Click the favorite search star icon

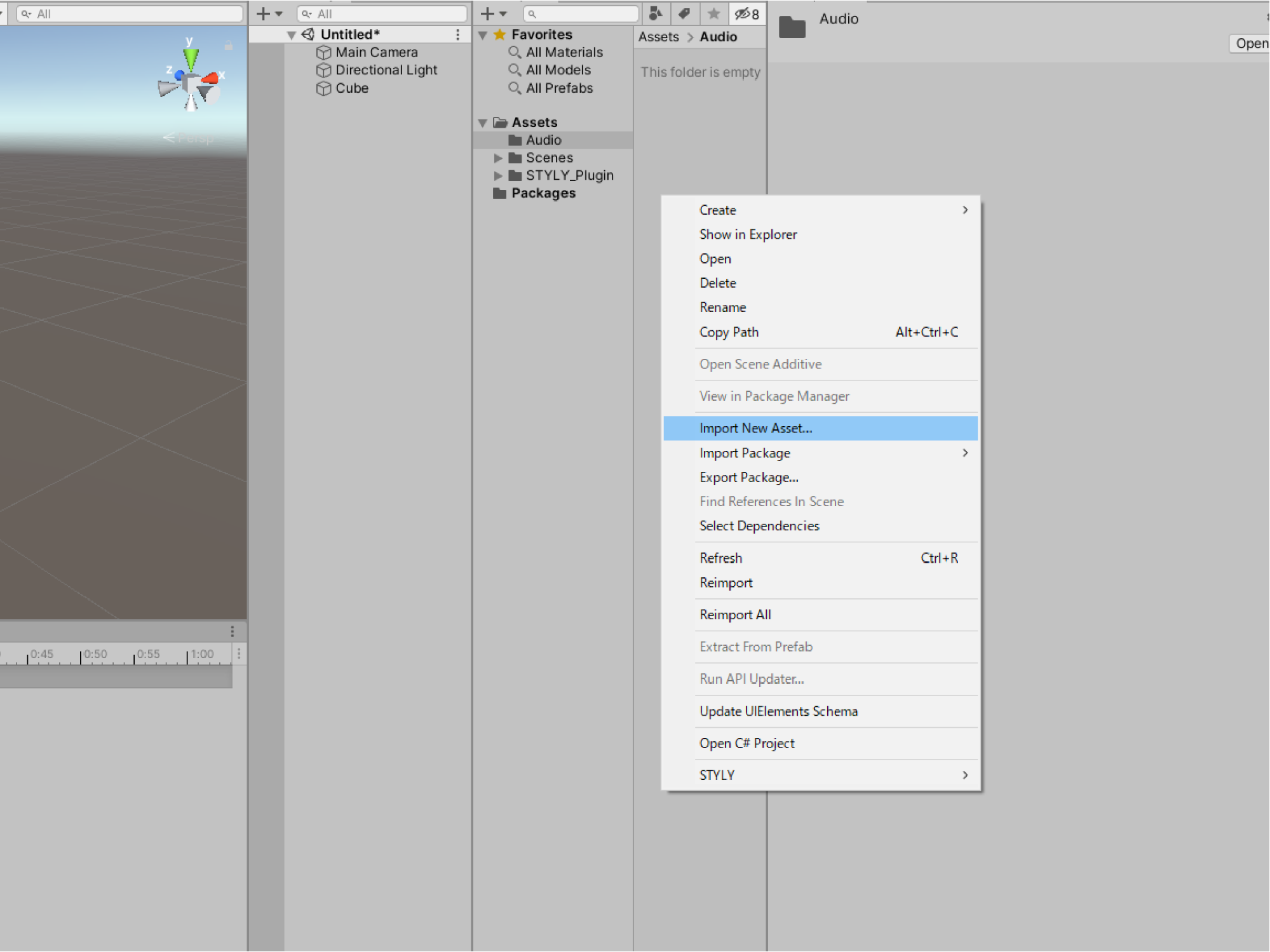click(713, 13)
